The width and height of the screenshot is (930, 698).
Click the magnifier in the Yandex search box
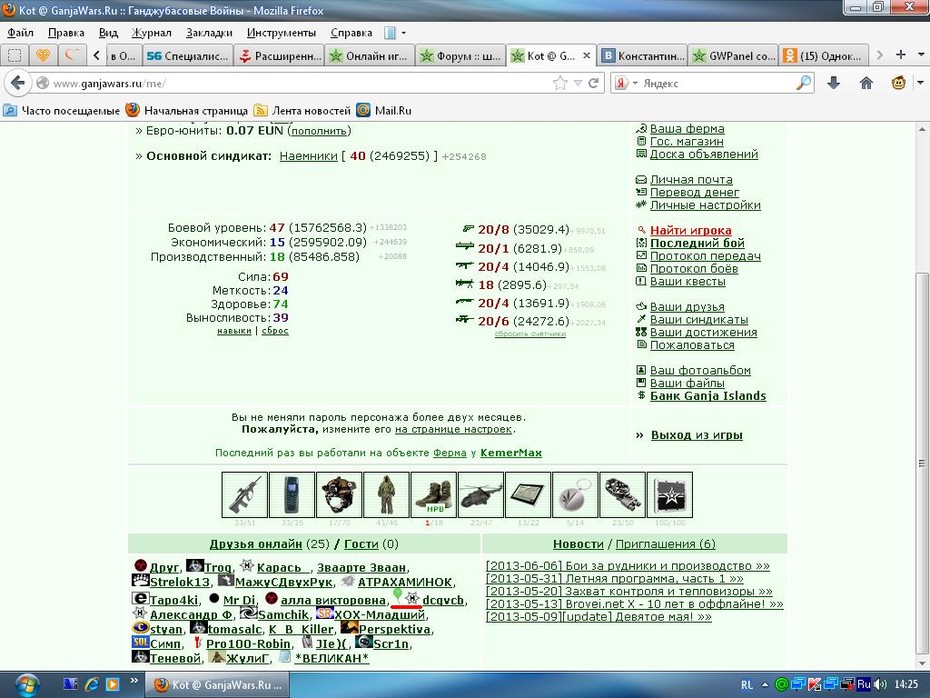(803, 83)
